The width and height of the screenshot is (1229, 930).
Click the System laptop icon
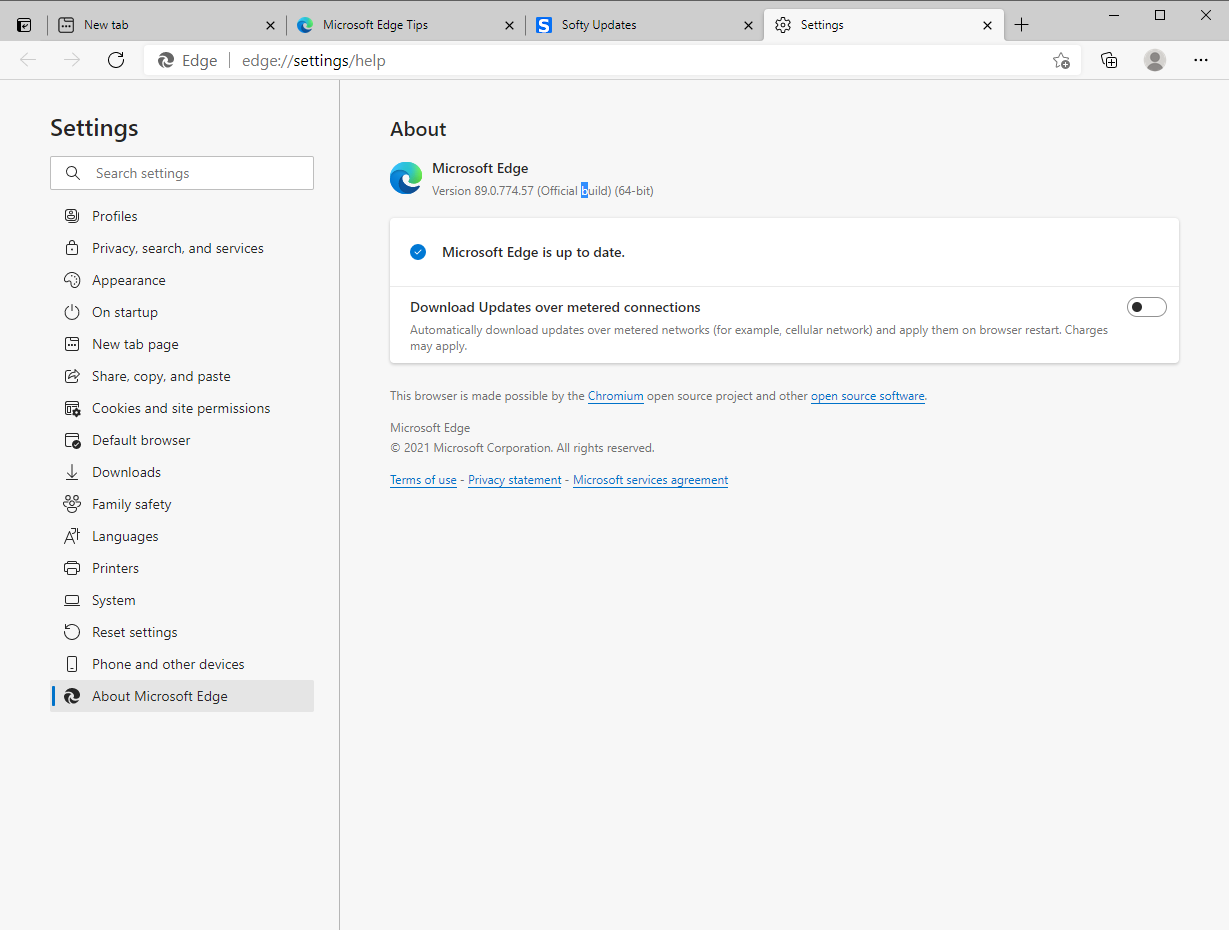(72, 600)
